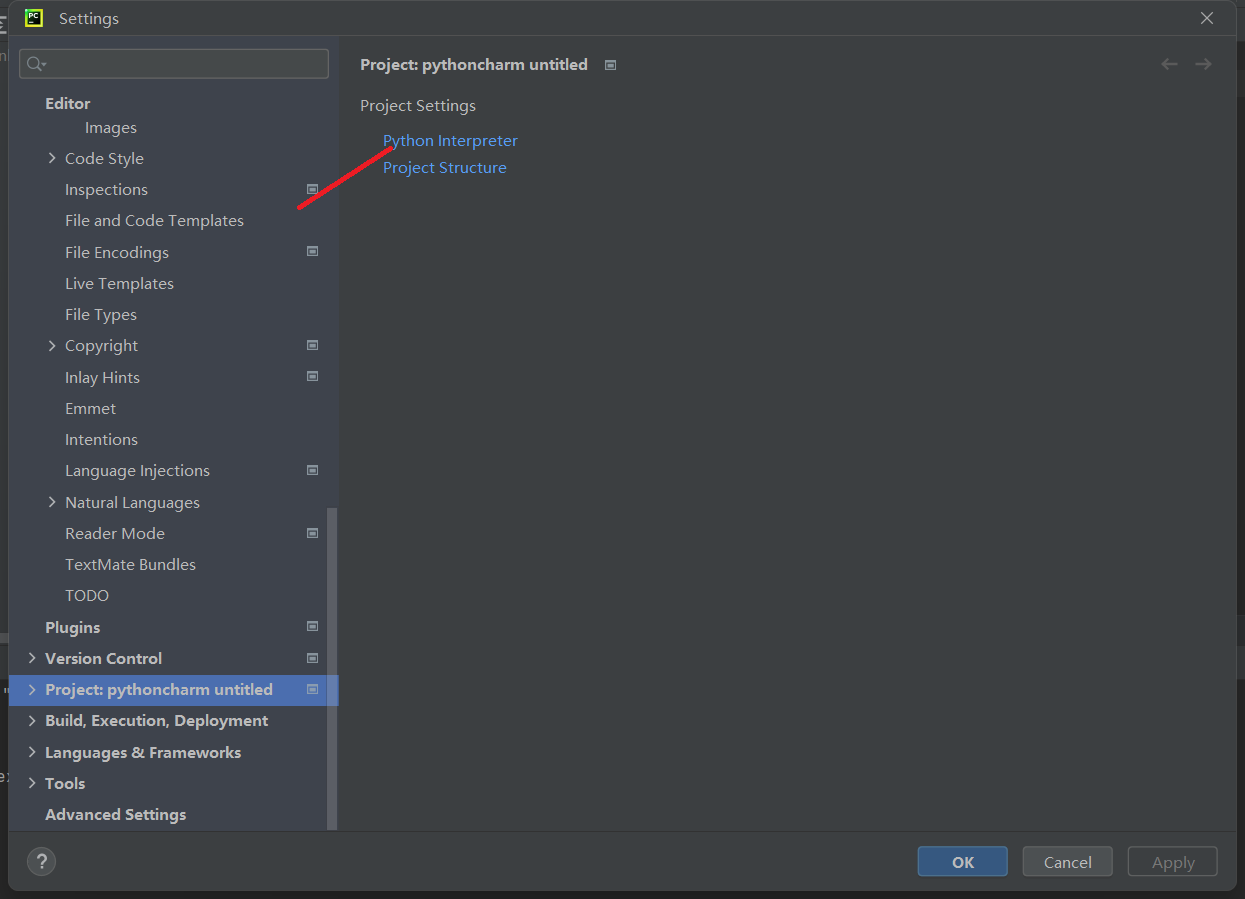
Task: Open help with the question mark button
Action: click(41, 861)
